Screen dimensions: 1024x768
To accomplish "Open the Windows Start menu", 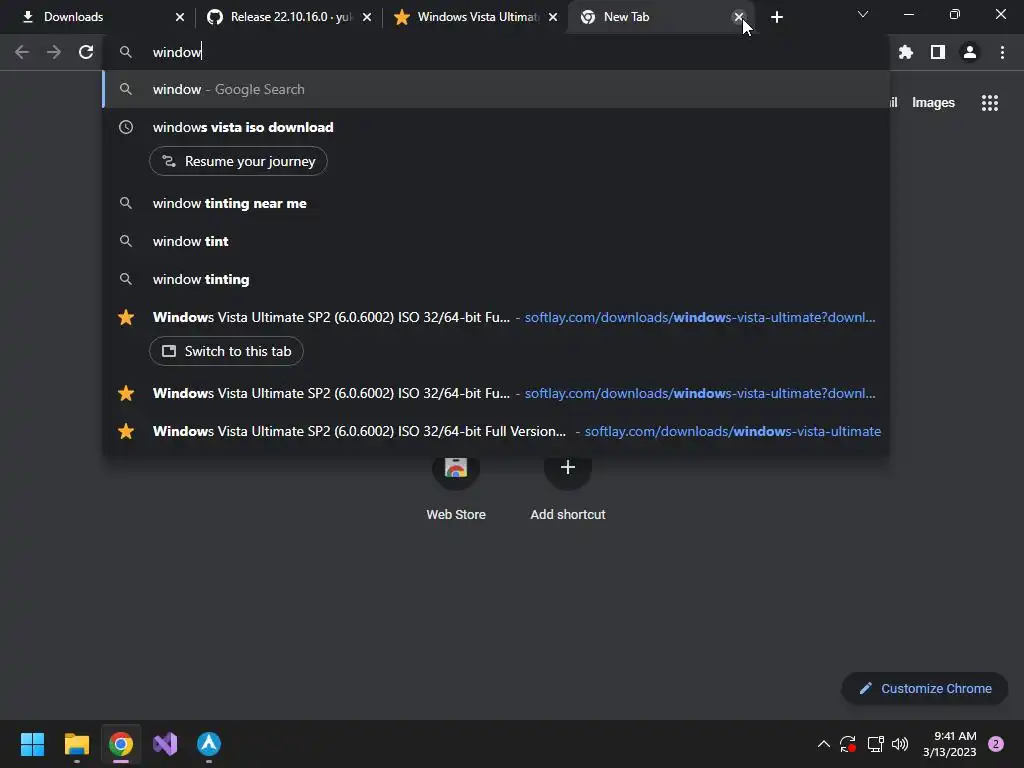I will [x=32, y=744].
